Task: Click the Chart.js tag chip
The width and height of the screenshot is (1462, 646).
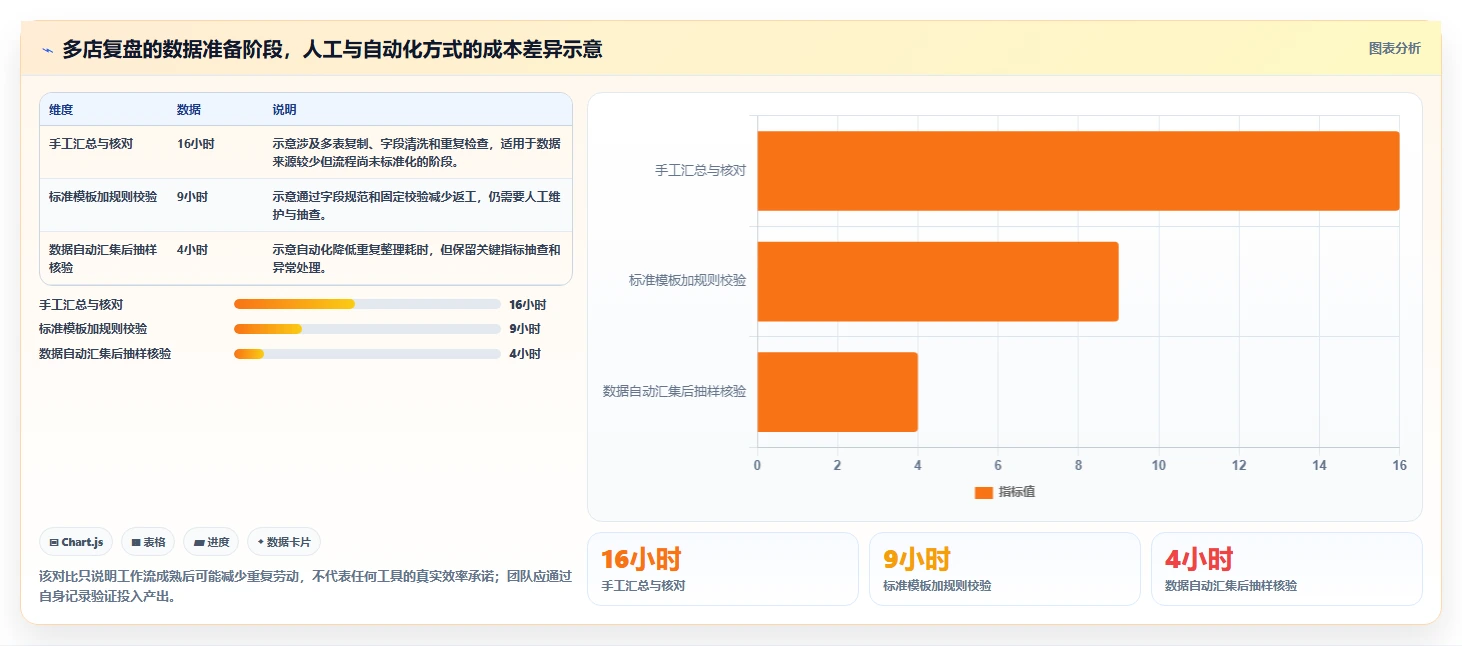Action: (77, 542)
